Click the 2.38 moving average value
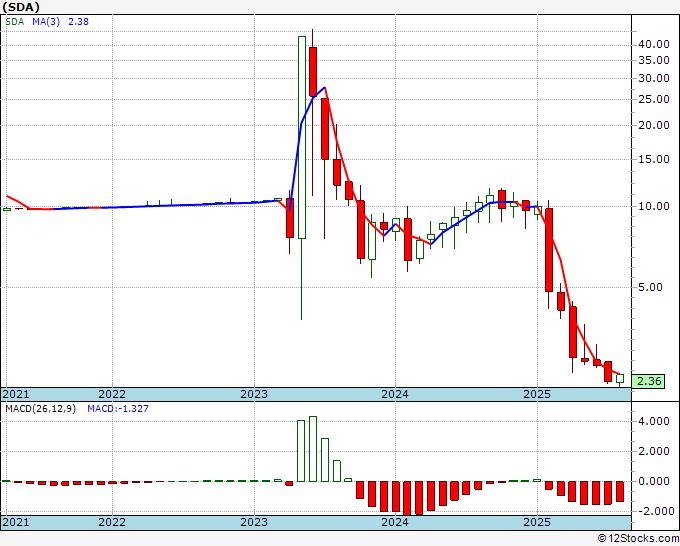This screenshot has height=546, width=680. [x=78, y=22]
